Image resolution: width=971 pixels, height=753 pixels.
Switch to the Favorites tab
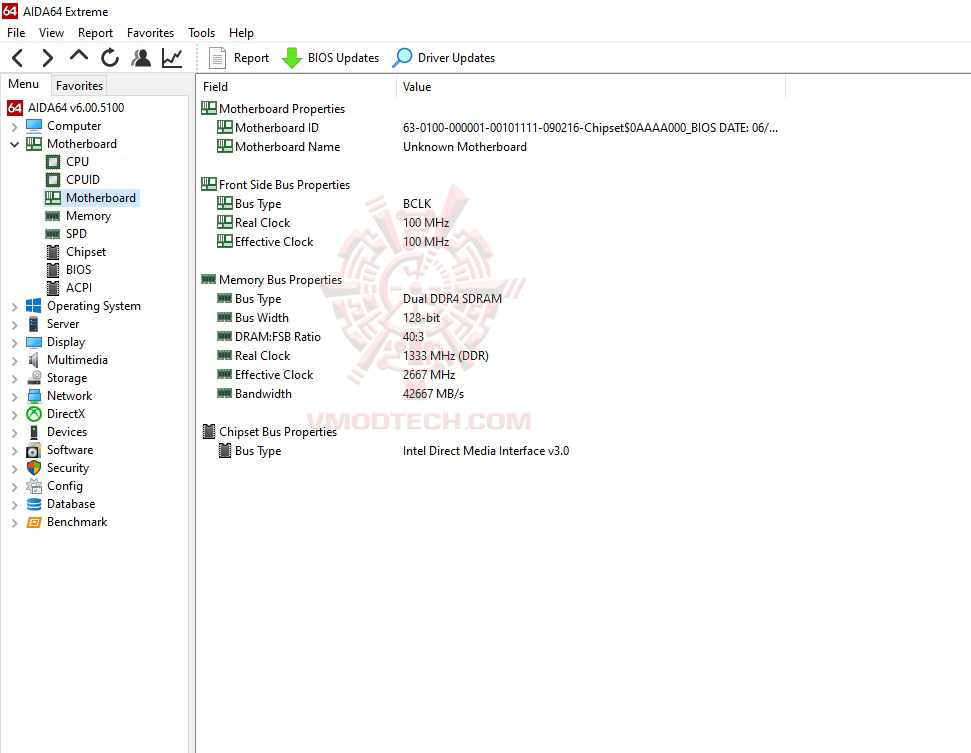pyautogui.click(x=78, y=85)
